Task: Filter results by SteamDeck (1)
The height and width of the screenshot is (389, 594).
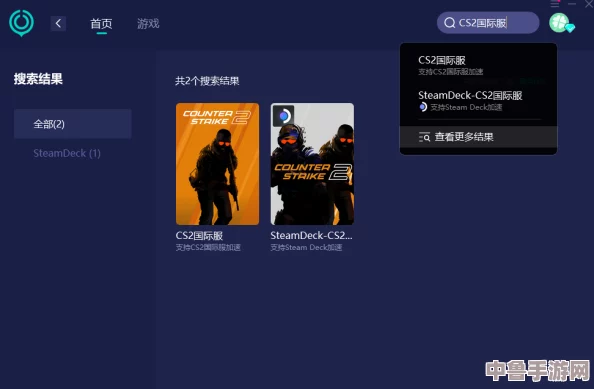Action: [x=67, y=153]
